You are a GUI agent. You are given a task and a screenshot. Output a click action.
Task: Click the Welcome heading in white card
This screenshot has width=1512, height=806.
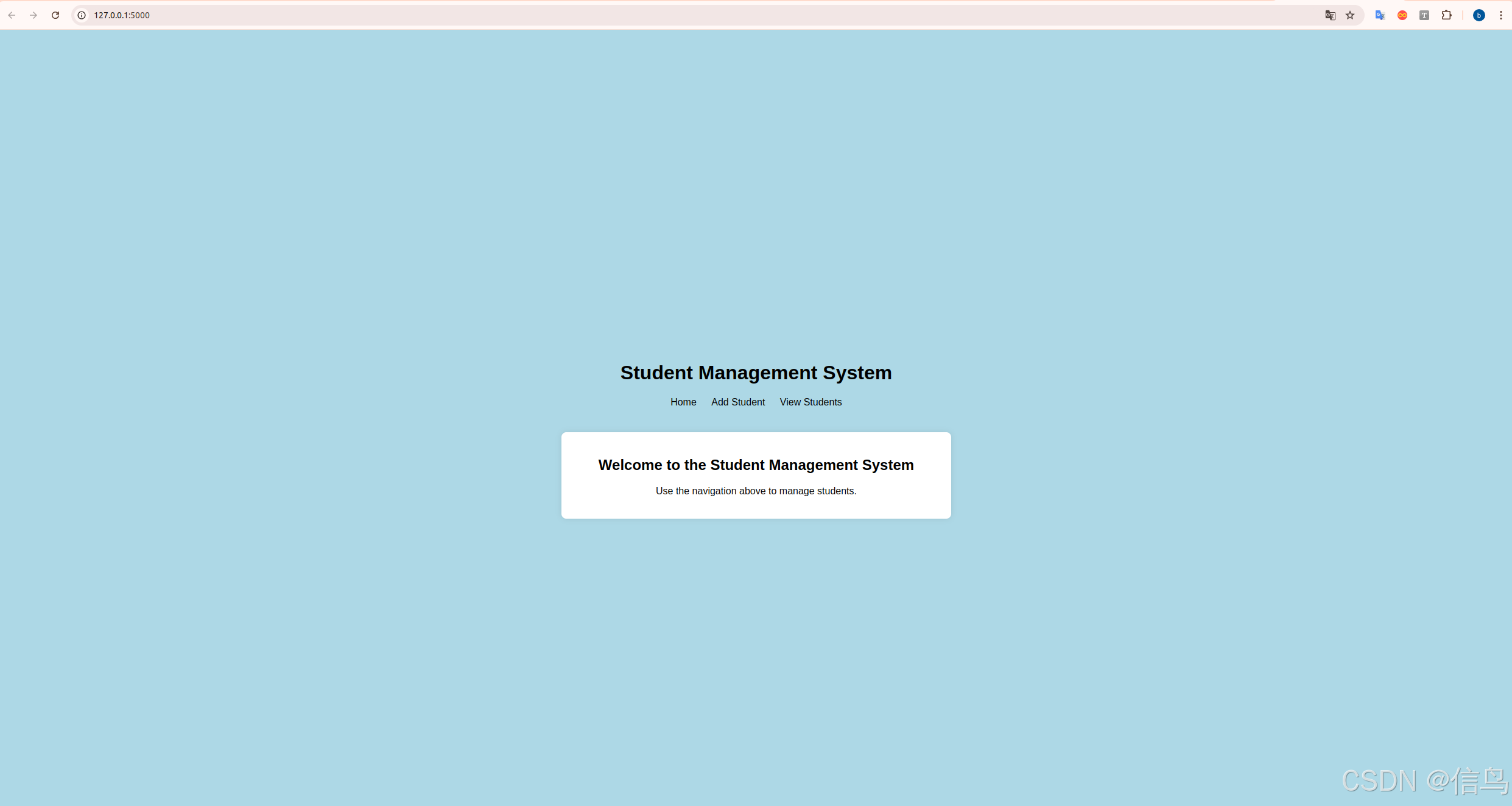[x=756, y=465]
